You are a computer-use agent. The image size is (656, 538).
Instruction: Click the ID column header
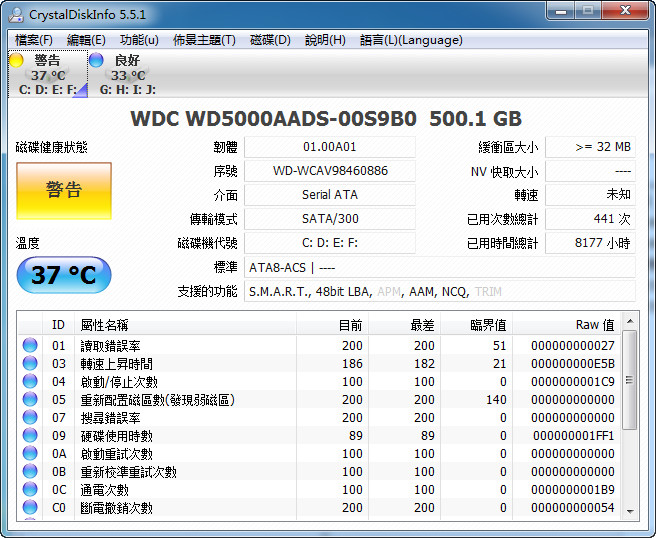pyautogui.click(x=59, y=325)
